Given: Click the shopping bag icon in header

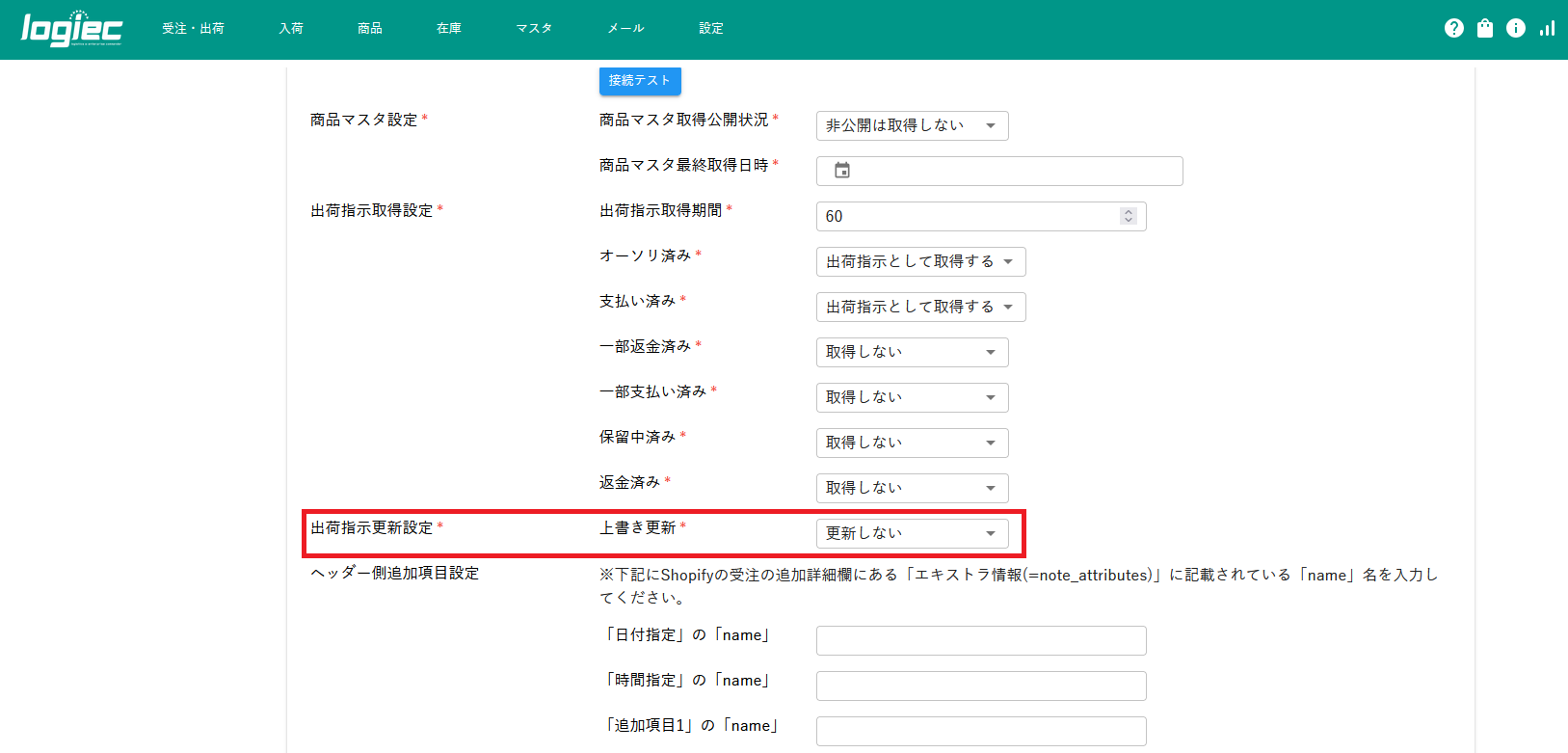Looking at the screenshot, I should (1484, 29).
